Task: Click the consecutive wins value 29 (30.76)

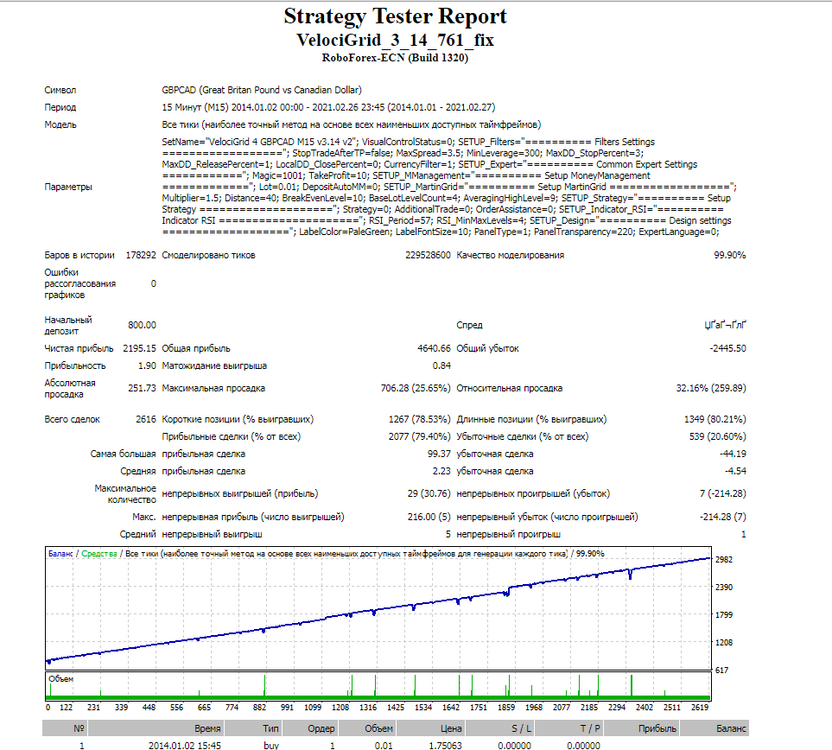Action: (x=429, y=494)
